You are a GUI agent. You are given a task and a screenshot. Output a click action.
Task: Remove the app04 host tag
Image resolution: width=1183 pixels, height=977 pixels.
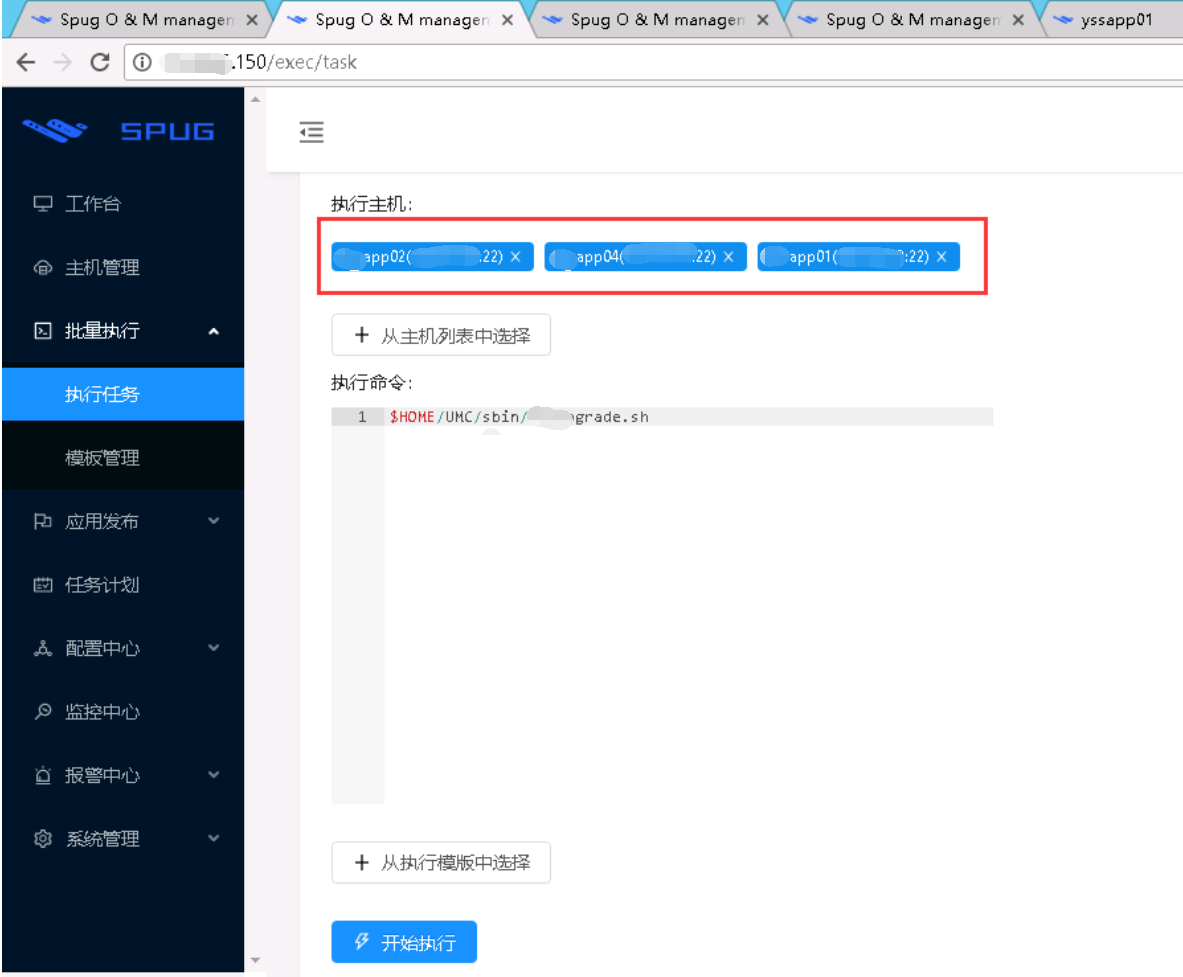tap(728, 257)
